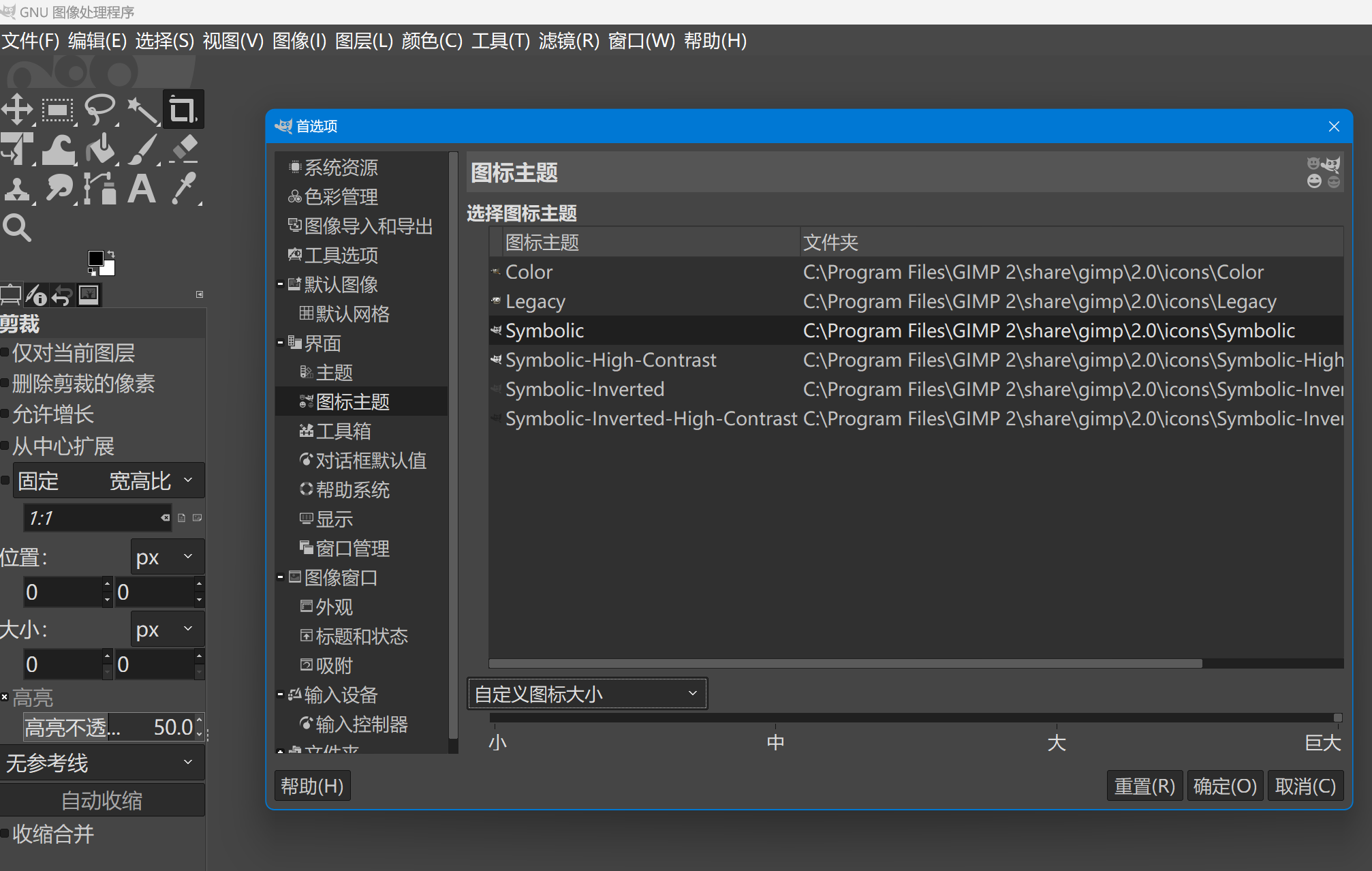Enable the 从中心扩展 option

pyautogui.click(x=5, y=446)
